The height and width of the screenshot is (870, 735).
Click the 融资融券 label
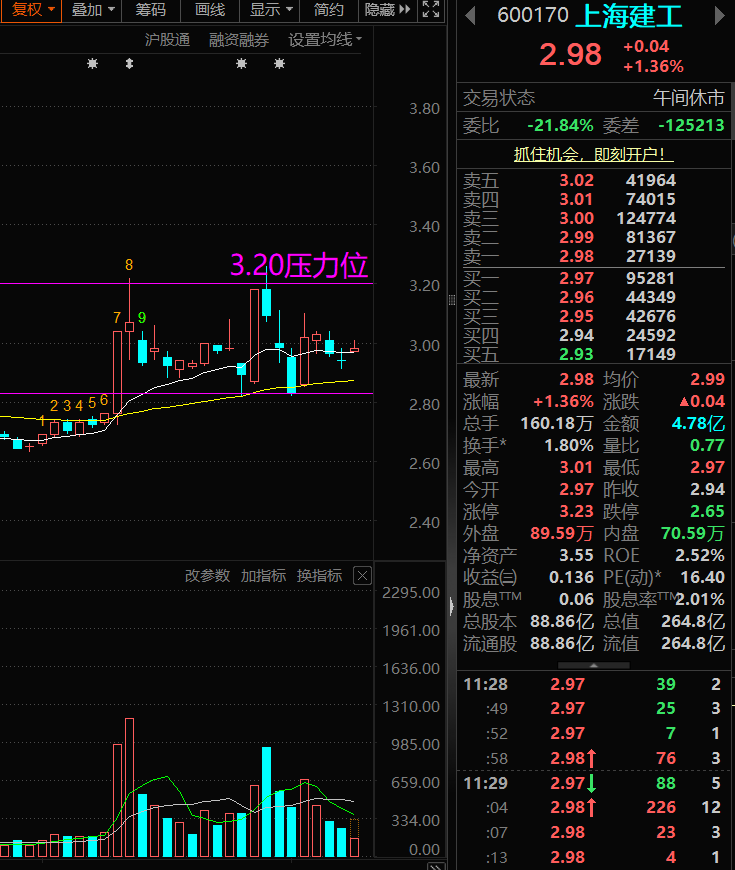[239, 40]
